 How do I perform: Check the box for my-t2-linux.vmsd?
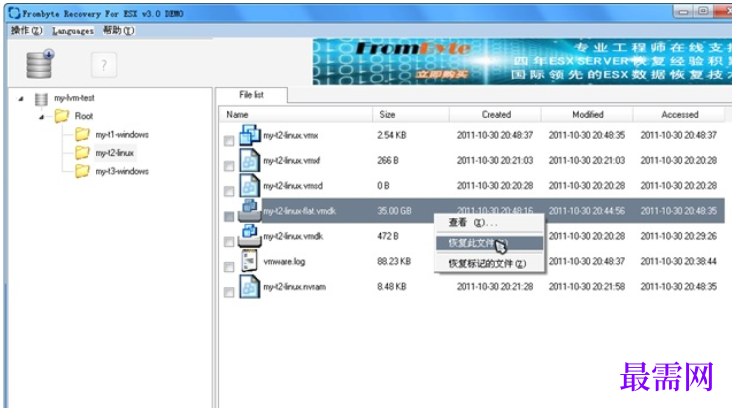coord(229,191)
